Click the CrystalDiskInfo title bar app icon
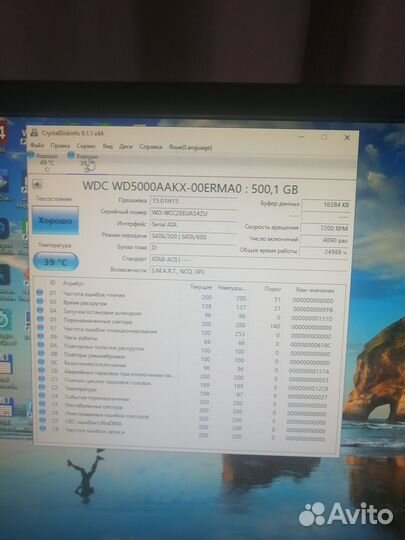 [34, 133]
